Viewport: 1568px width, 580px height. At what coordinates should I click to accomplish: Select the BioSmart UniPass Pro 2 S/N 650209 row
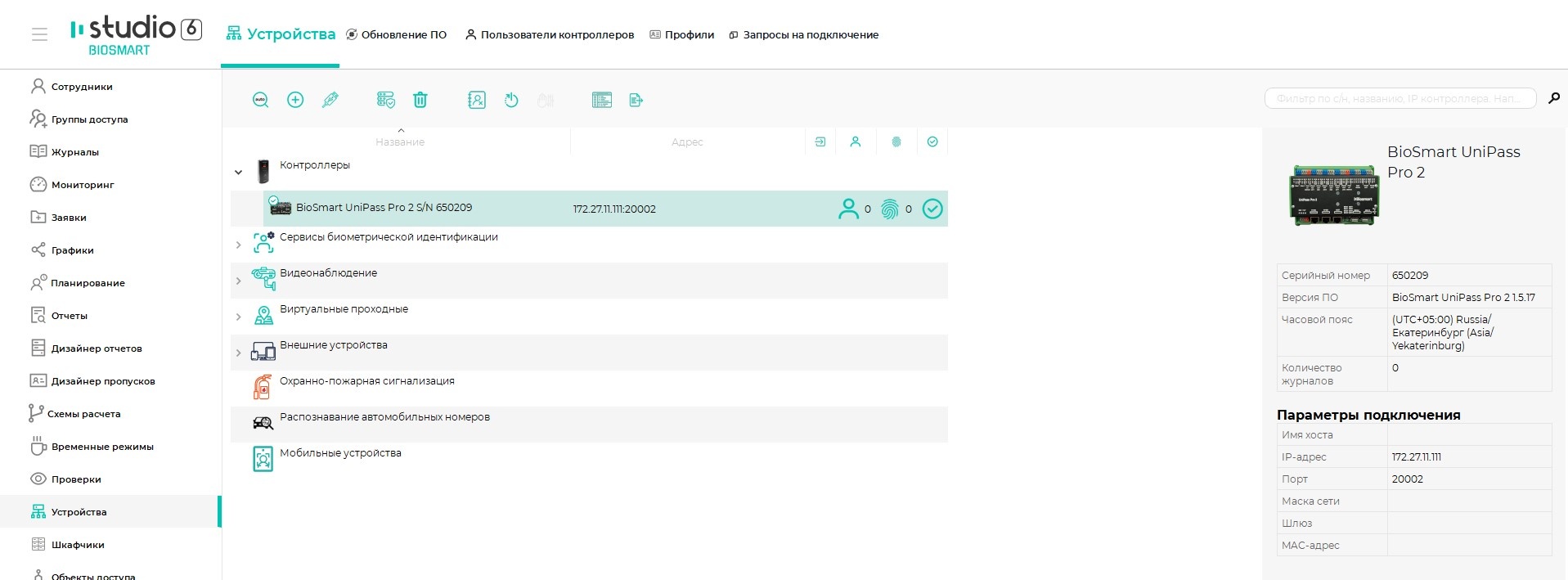tap(605, 209)
